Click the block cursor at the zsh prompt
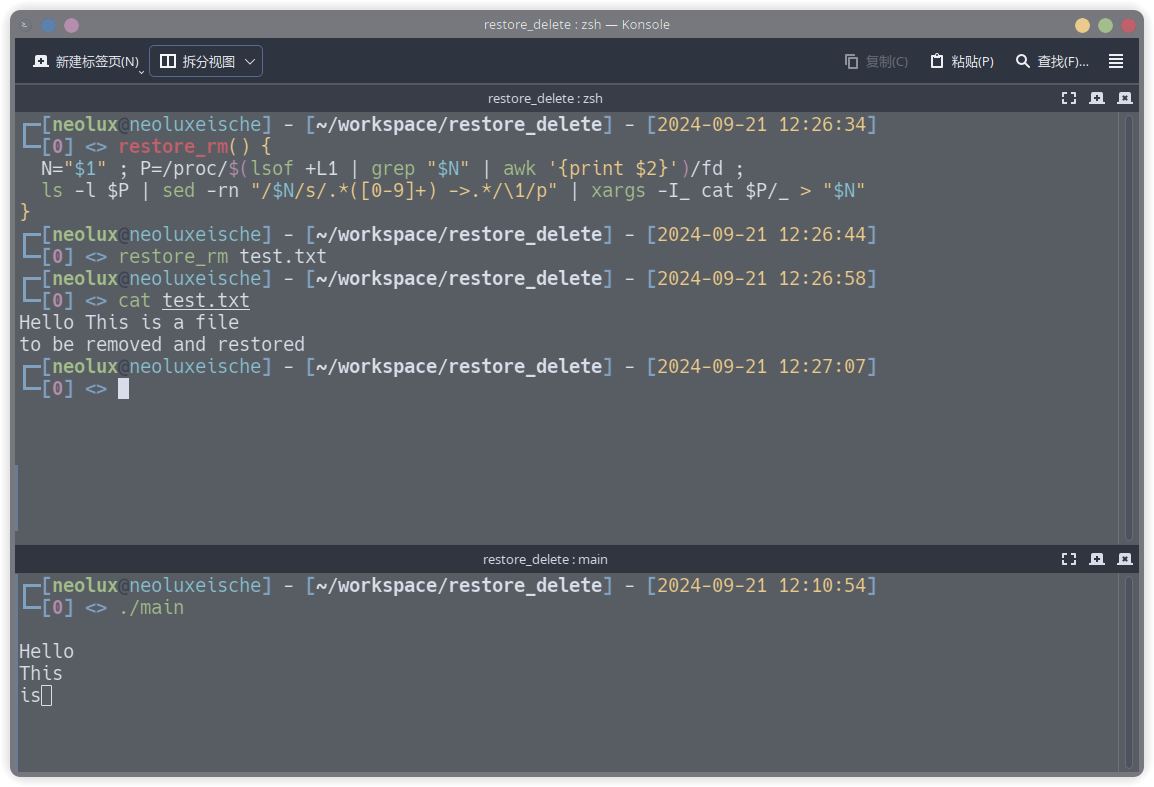 click(124, 389)
